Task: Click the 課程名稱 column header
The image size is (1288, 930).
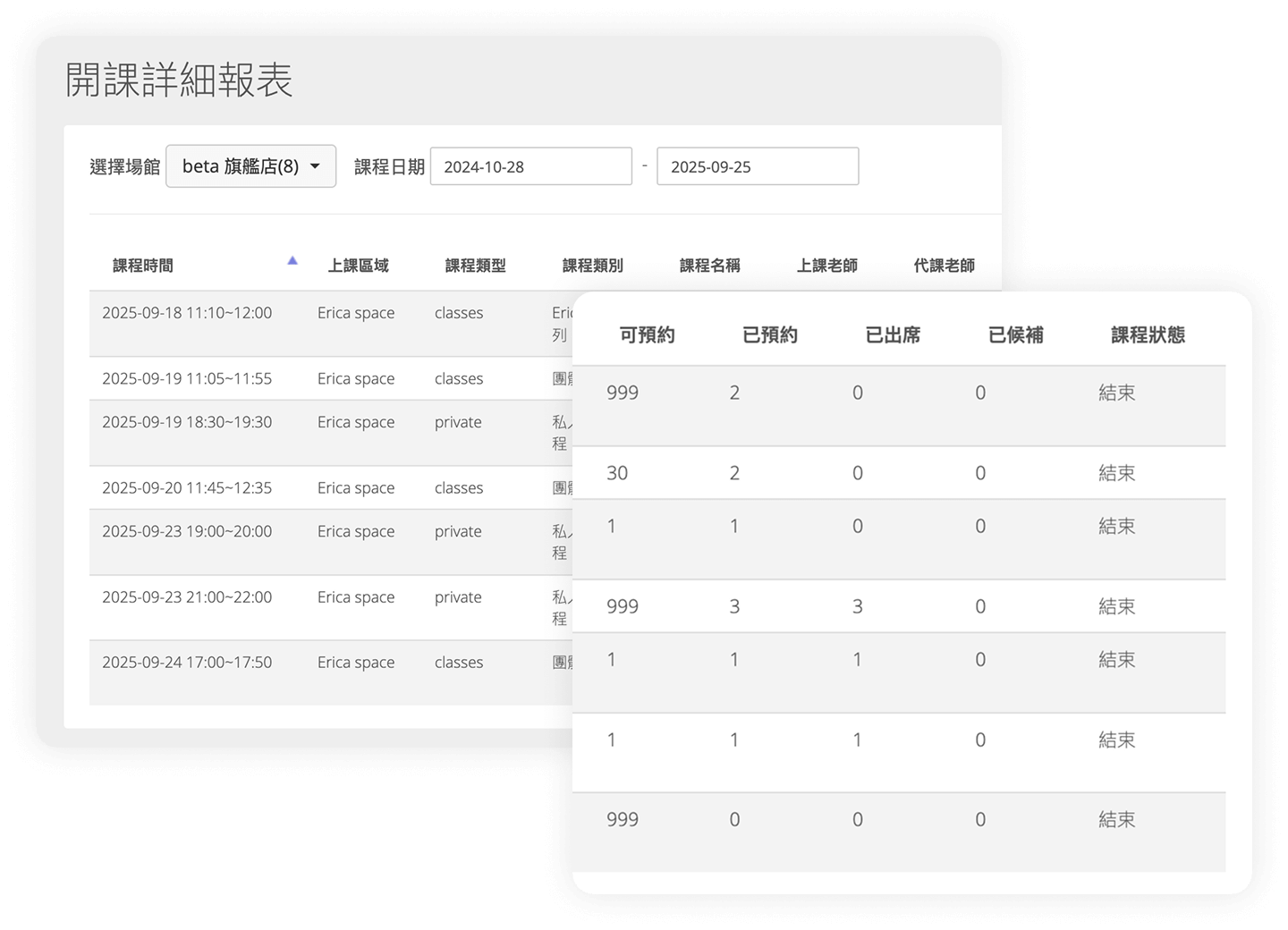Action: (709, 265)
